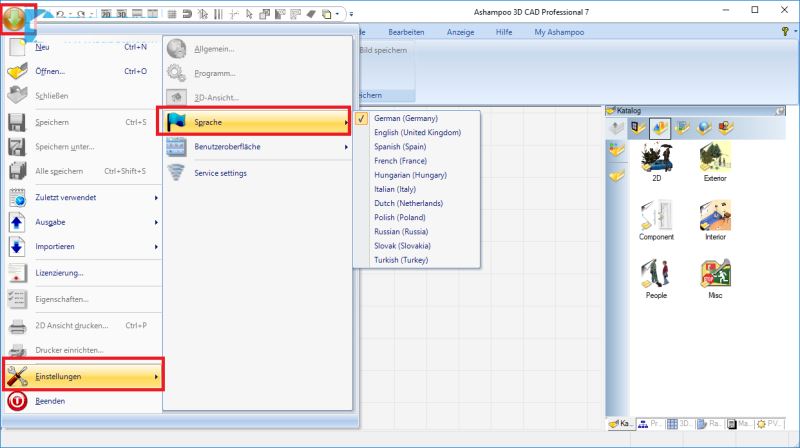The width and height of the screenshot is (800, 448).
Task: Choose Slovak (Slovakia) language
Action: click(417, 246)
